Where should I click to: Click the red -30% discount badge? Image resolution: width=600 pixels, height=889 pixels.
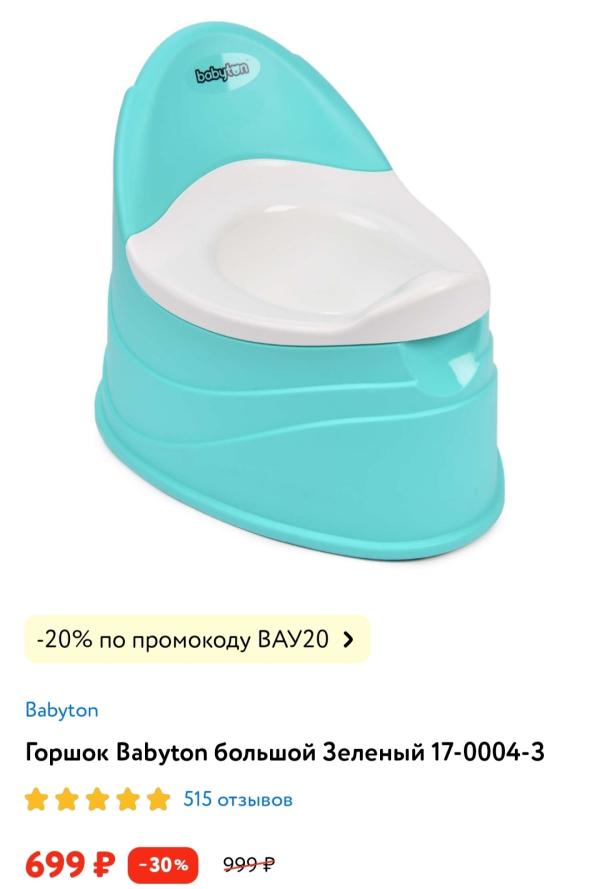click(x=163, y=865)
